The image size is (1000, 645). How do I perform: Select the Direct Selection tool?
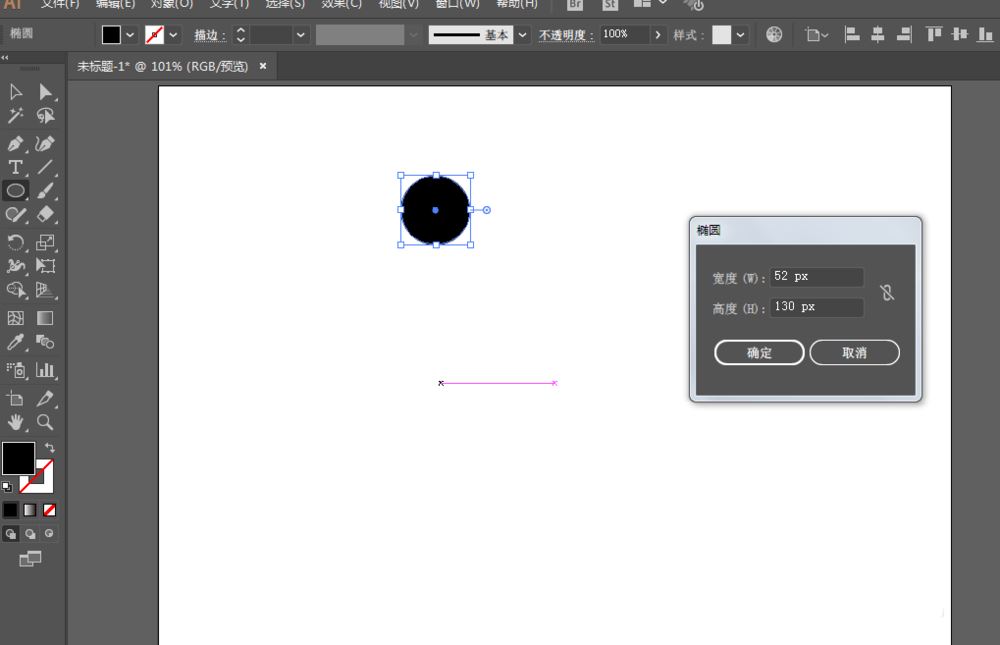pos(45,91)
